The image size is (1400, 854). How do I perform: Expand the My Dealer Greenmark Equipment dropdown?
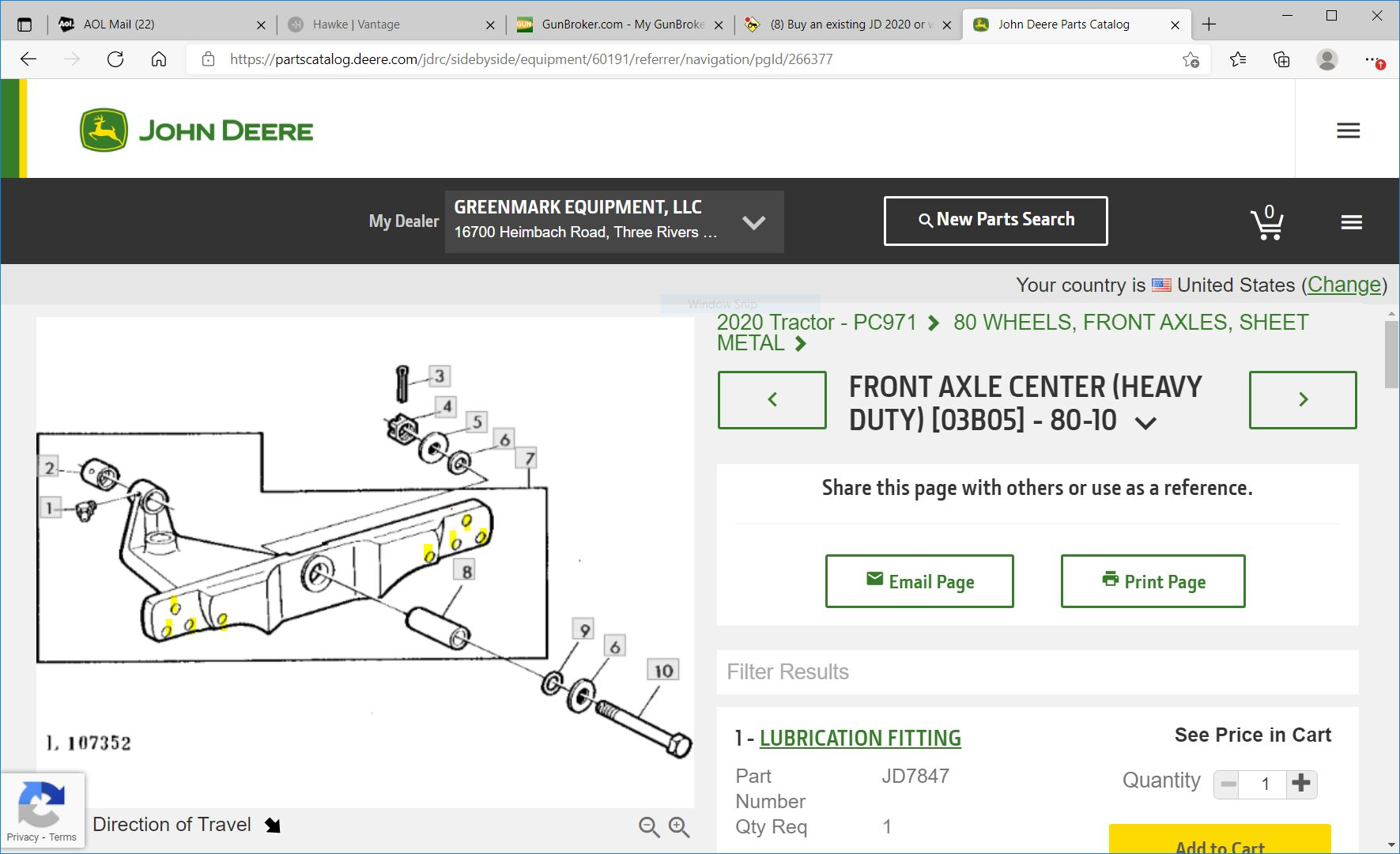[614, 221]
